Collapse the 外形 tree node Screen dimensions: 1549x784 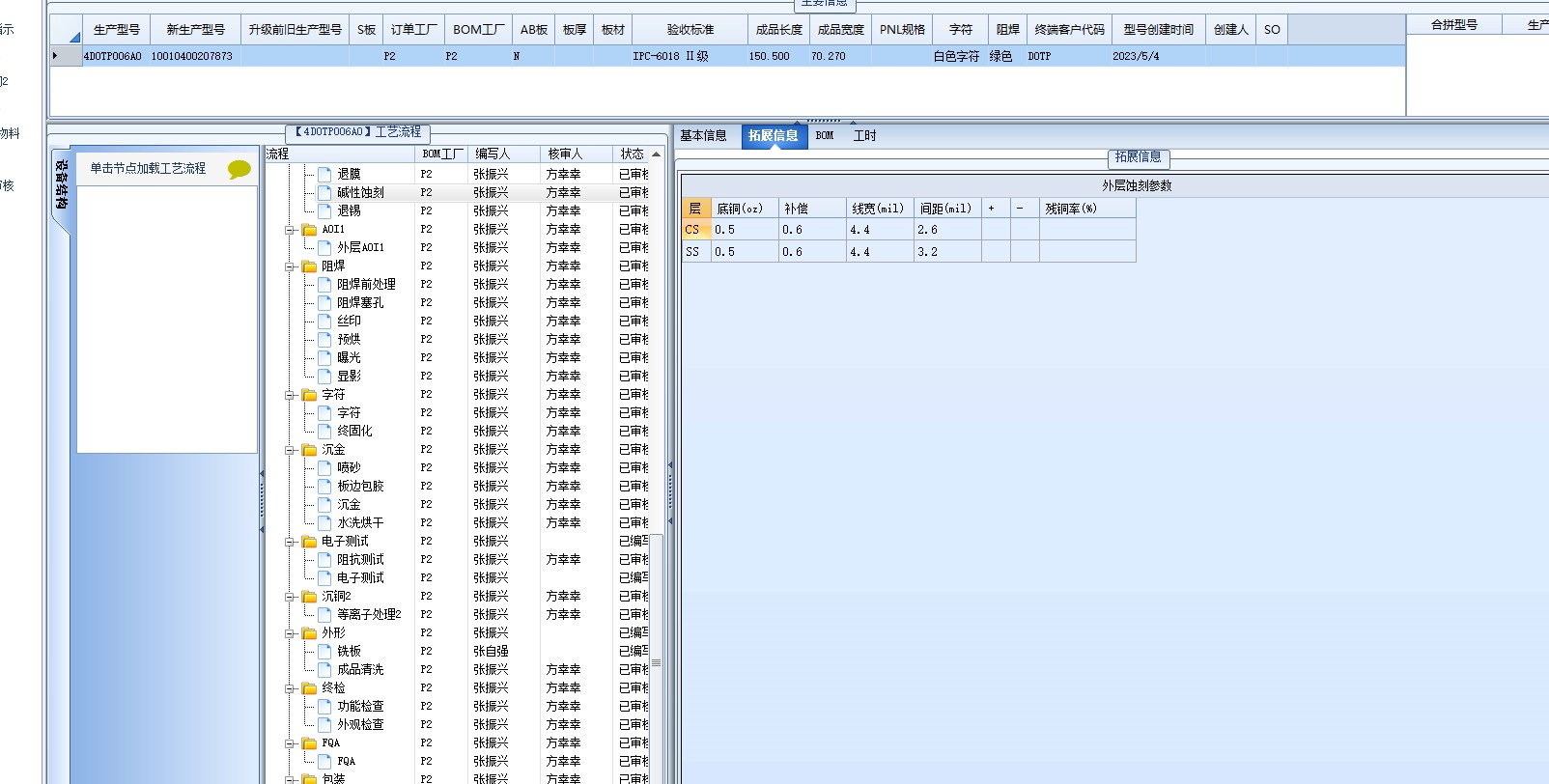289,633
